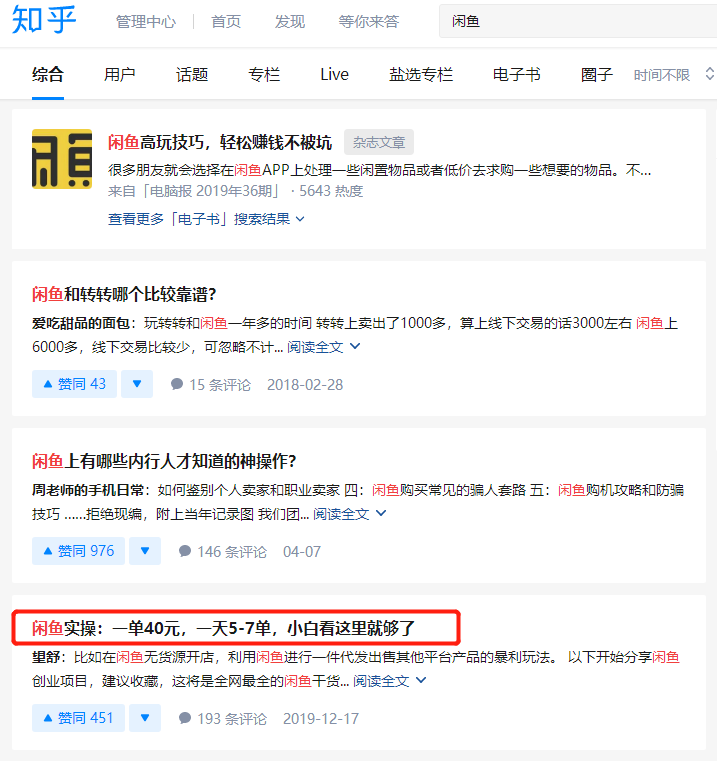This screenshot has width=717, height=761.
Task: Open 时间不限 time filter dropdown
Action: [x=674, y=75]
